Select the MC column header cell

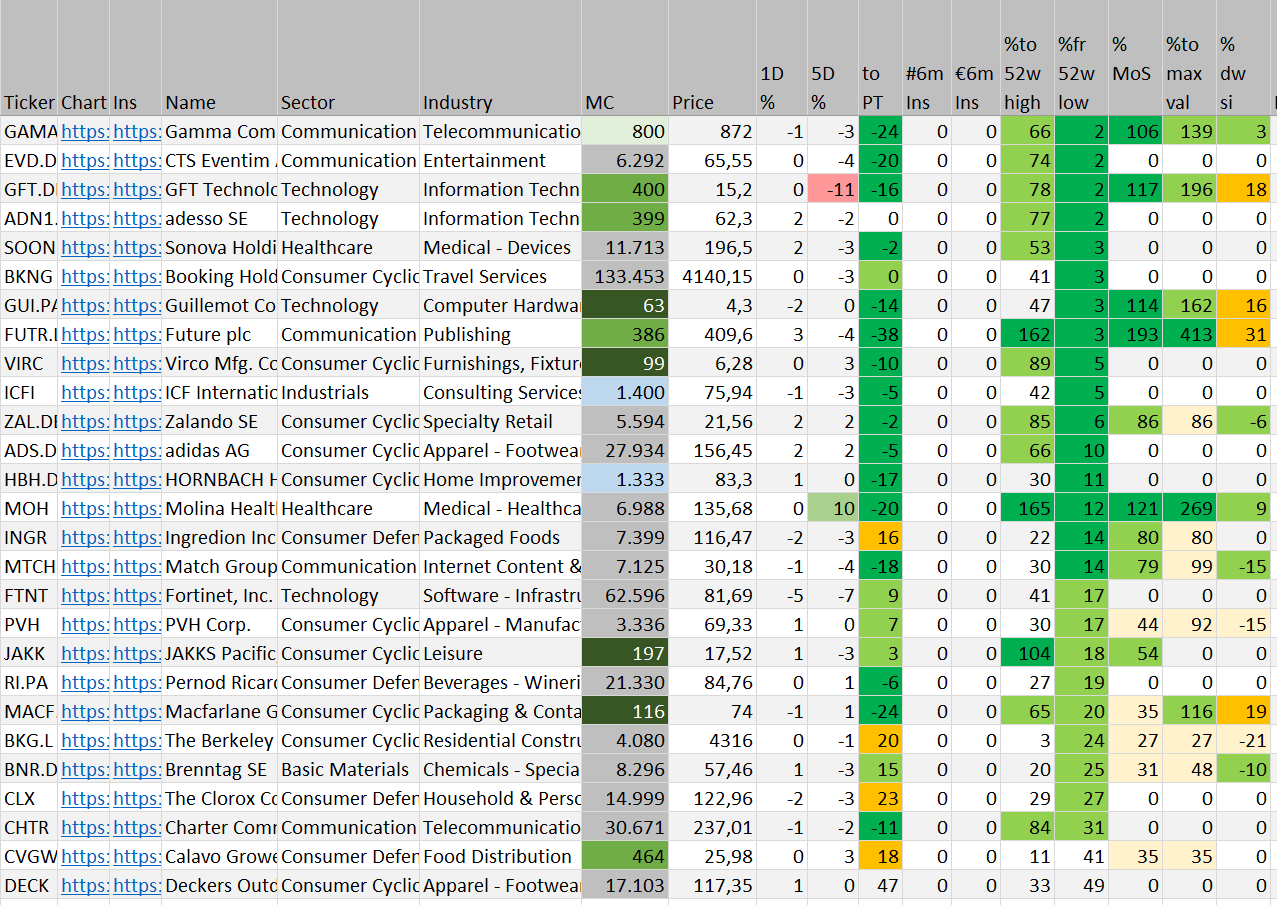point(624,102)
